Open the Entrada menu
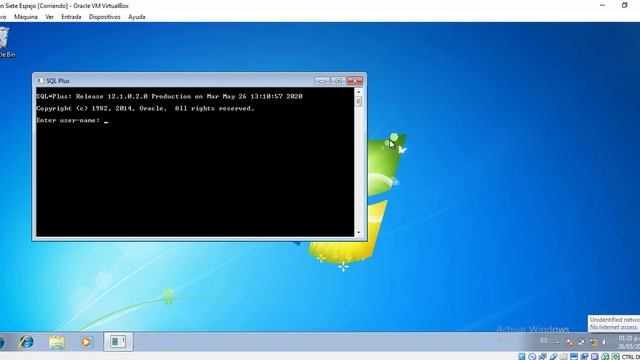The height and width of the screenshot is (360, 640). tap(71, 17)
